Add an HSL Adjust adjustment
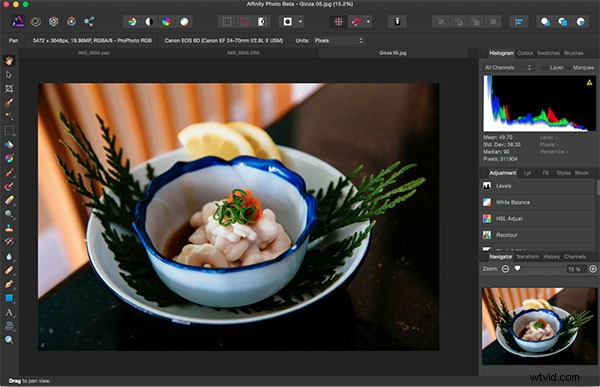The width and height of the screenshot is (600, 387). (x=538, y=219)
